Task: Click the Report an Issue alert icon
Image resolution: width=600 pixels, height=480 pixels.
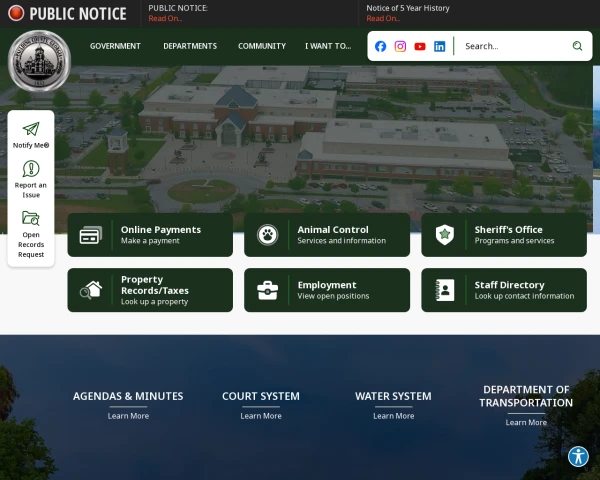Action: (31, 169)
